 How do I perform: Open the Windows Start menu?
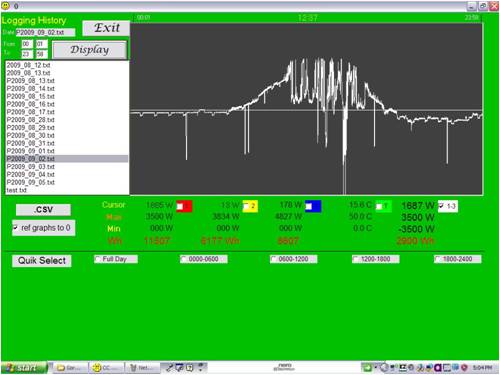tap(24, 368)
